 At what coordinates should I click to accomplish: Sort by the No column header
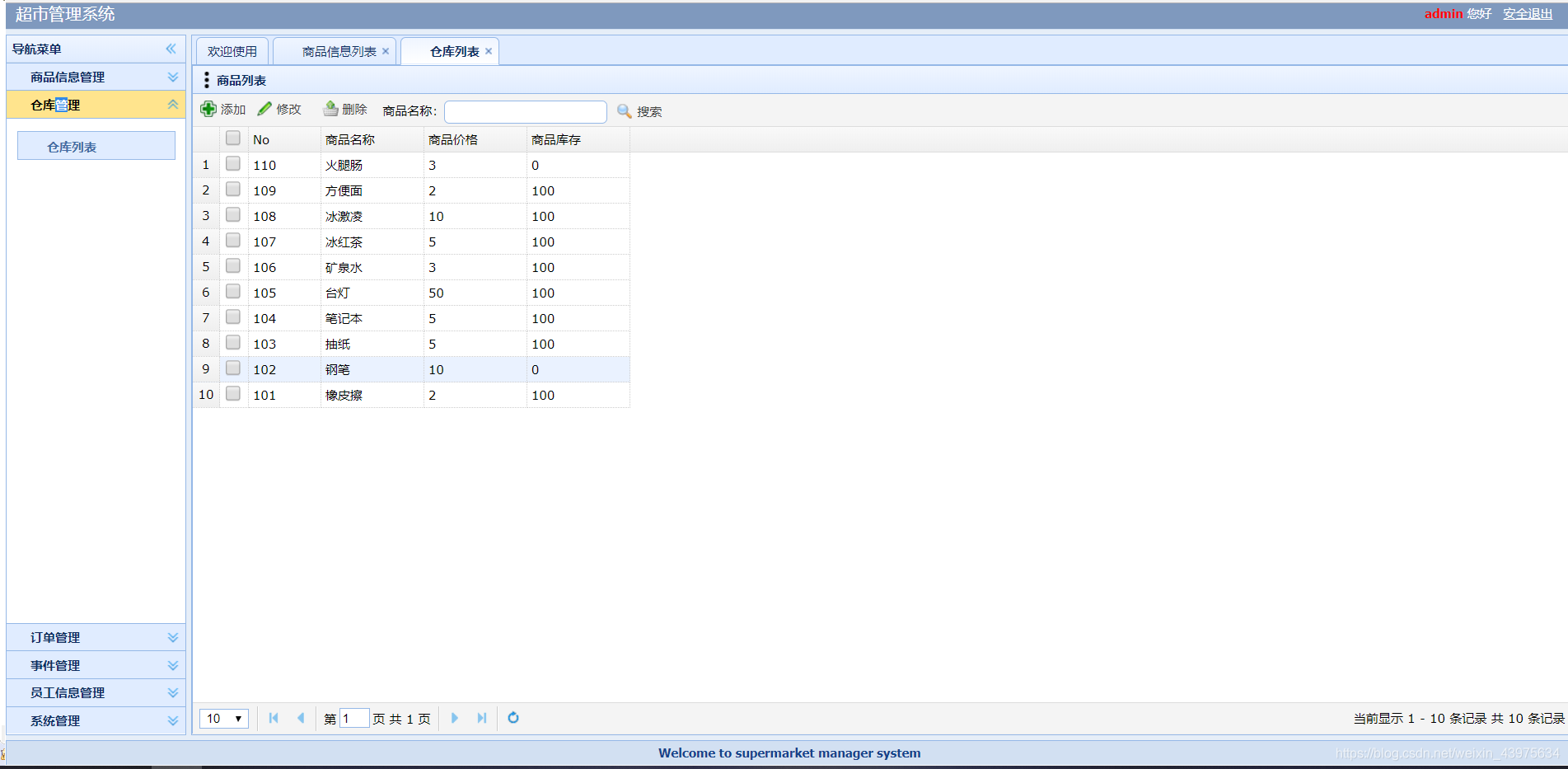click(x=284, y=139)
